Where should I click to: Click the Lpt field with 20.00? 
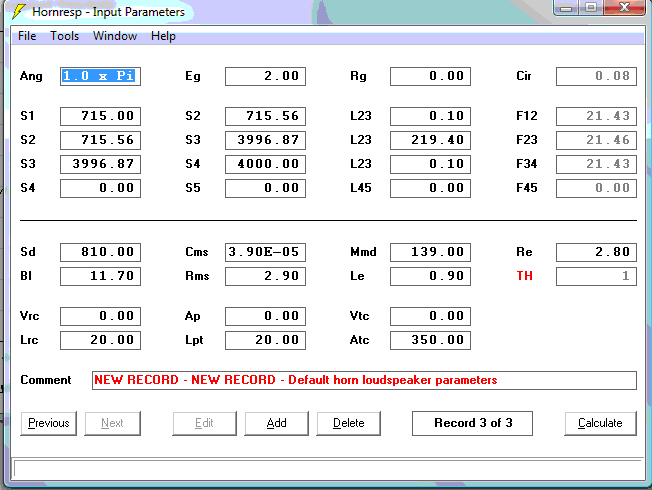[x=265, y=341]
